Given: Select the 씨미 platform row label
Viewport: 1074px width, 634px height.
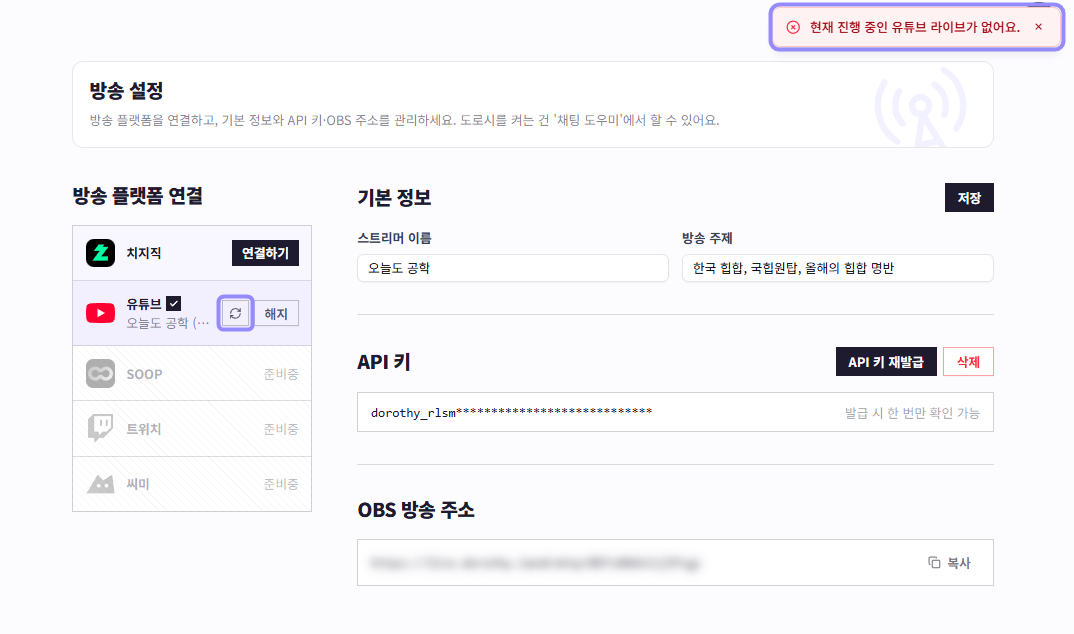Looking at the screenshot, I should point(138,484).
